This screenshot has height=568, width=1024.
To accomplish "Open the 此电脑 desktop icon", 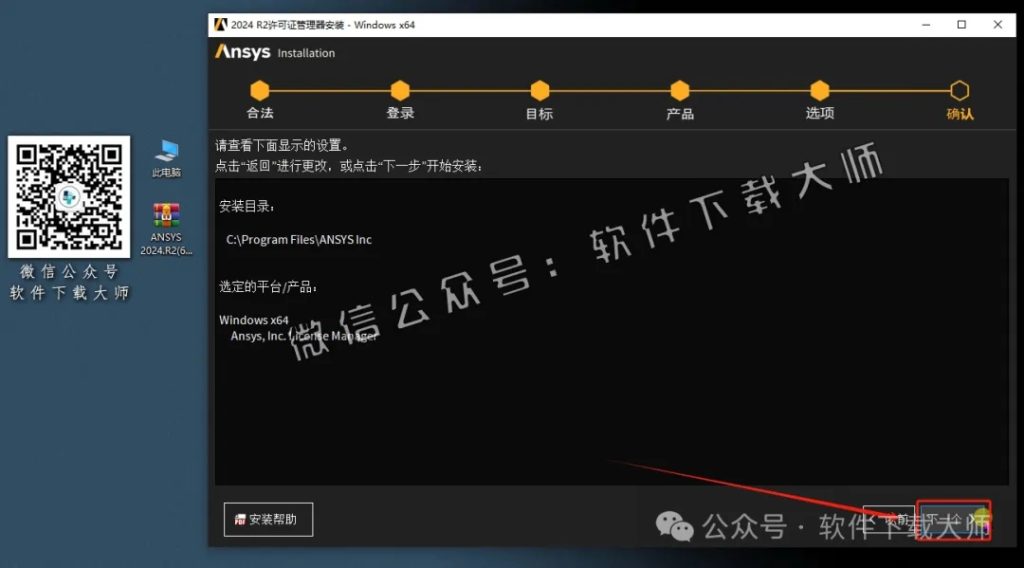I will 167,159.
